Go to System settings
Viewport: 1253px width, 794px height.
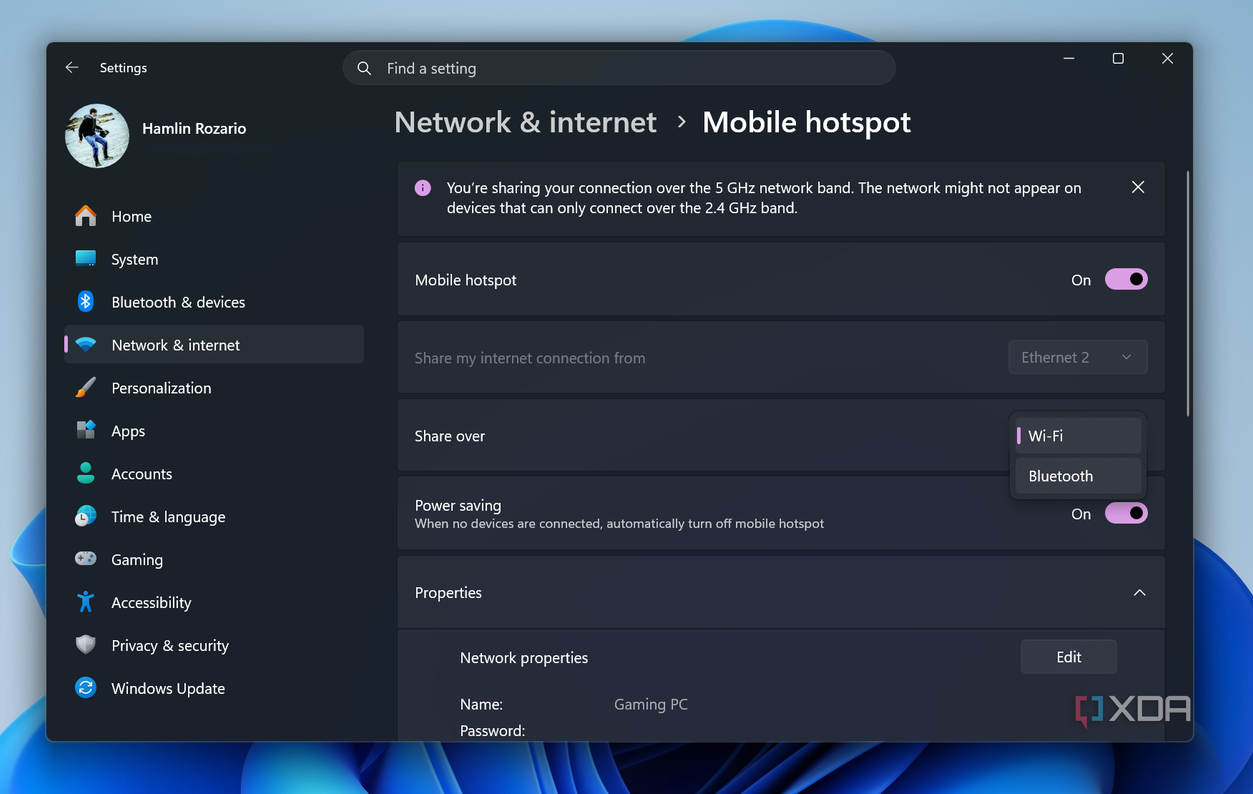coord(214,259)
